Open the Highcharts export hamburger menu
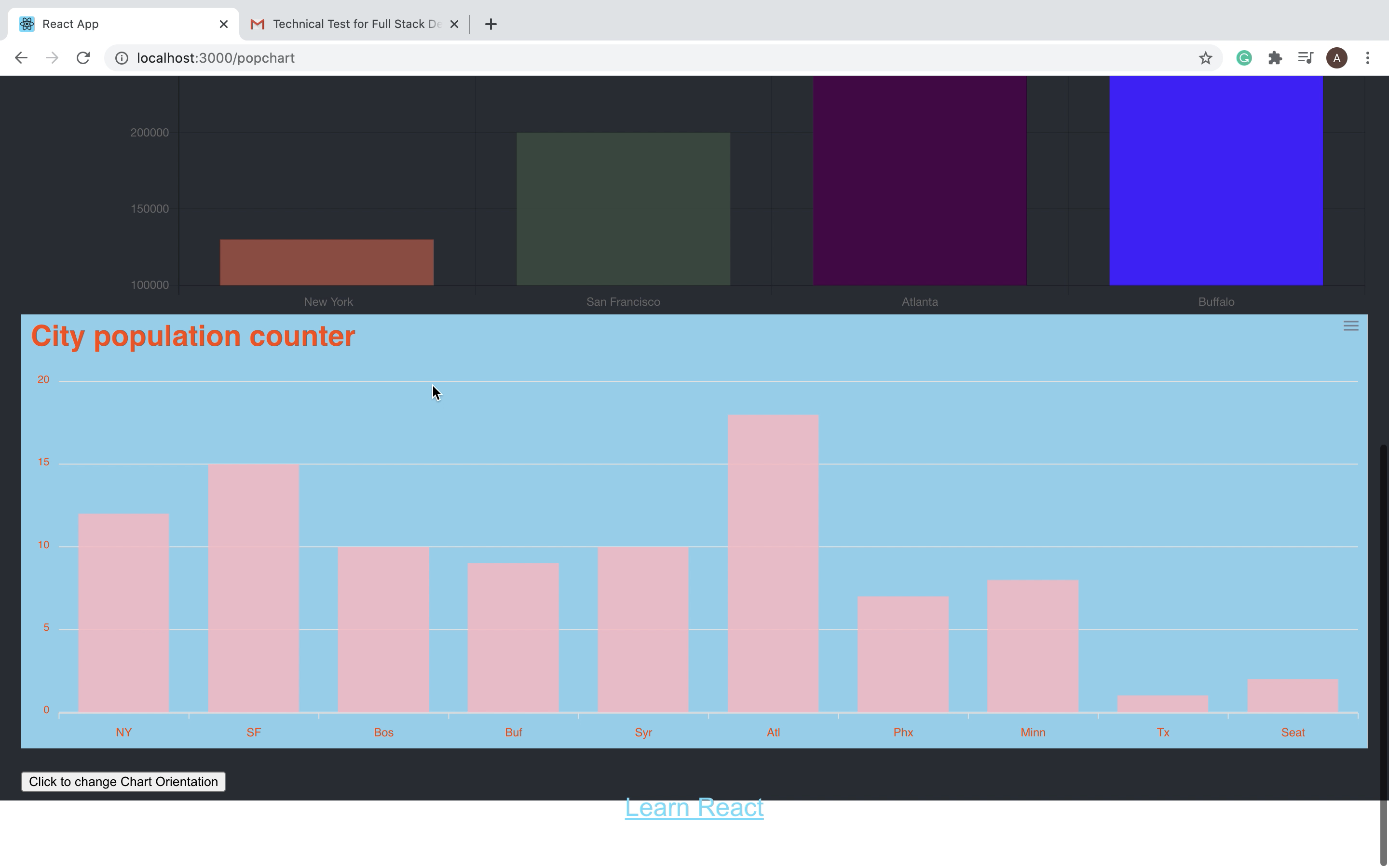Screen dimensions: 1389x868 click(1350, 325)
